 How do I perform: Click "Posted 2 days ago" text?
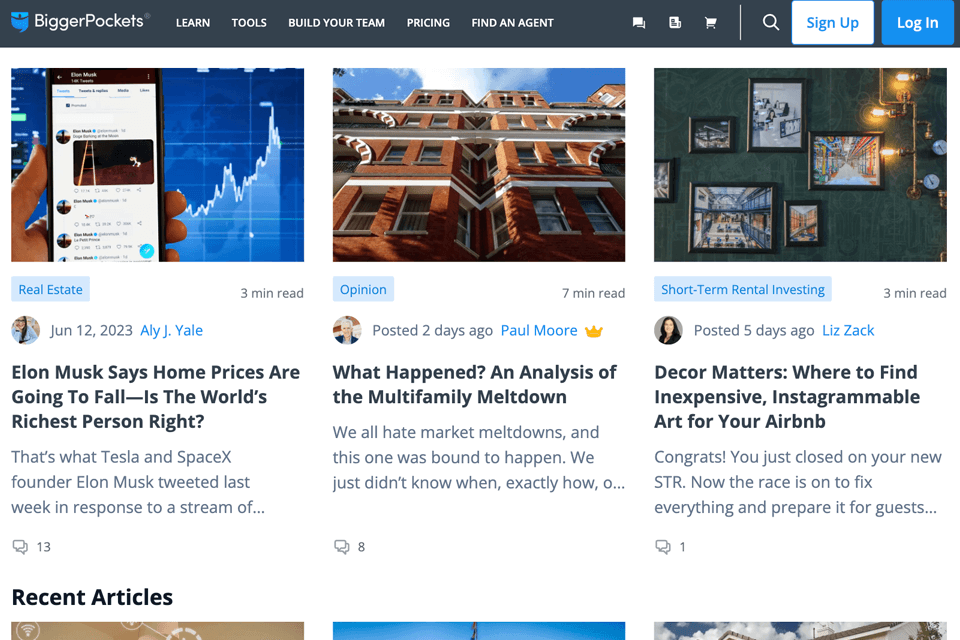pyautogui.click(x=432, y=330)
